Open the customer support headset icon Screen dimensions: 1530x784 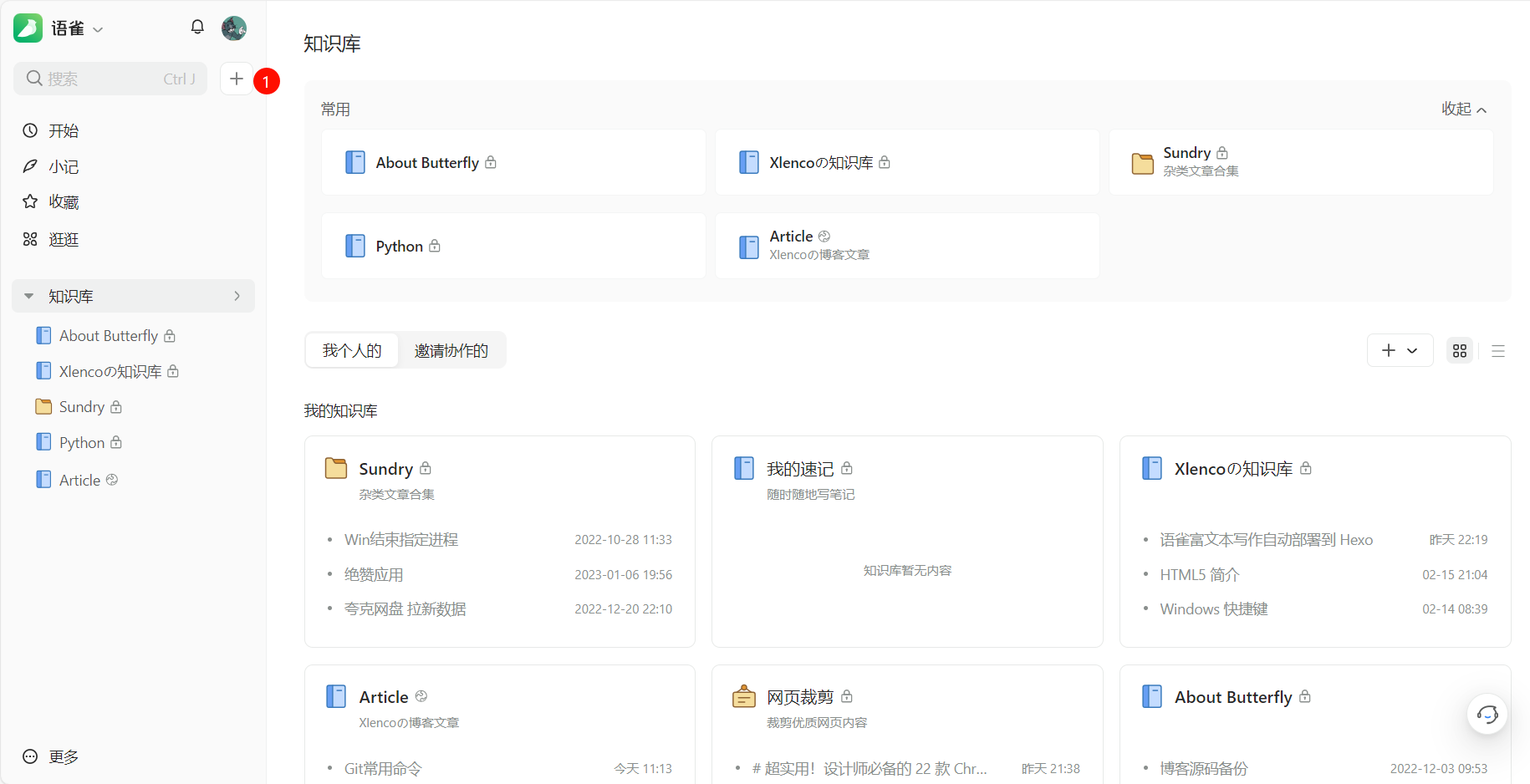1487,715
